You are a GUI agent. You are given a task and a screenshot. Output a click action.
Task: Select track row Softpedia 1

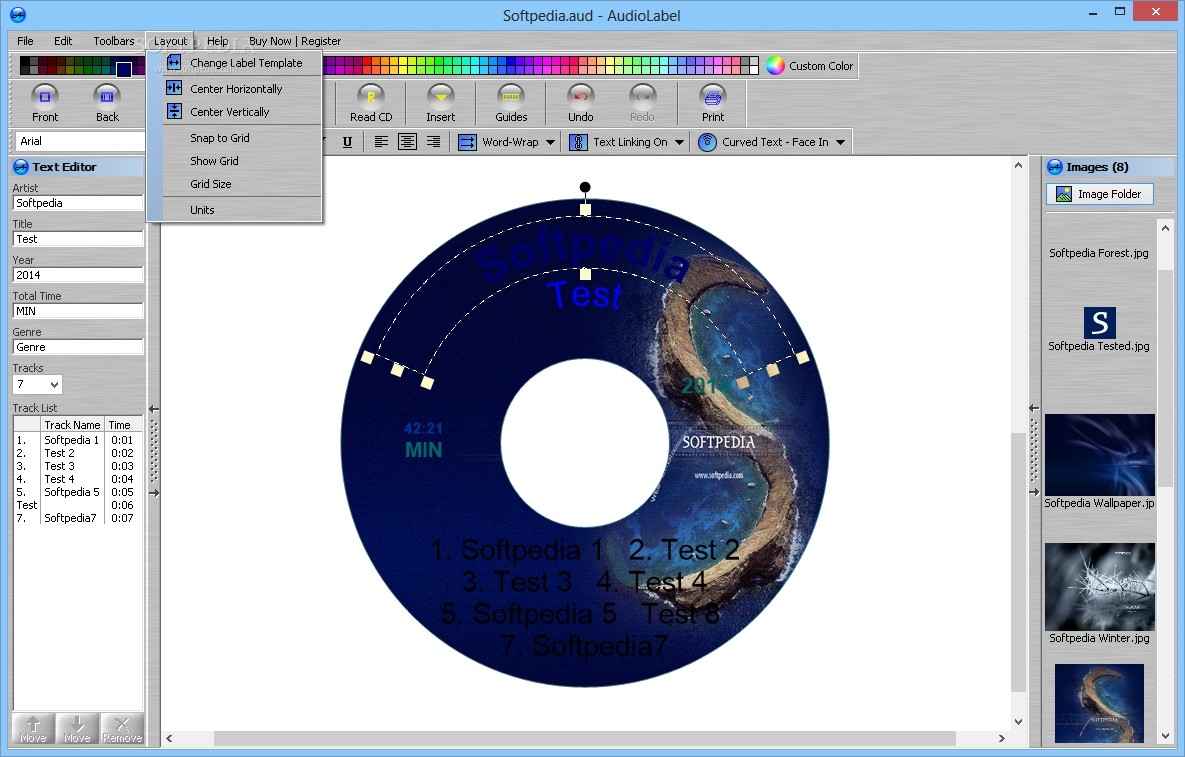click(x=78, y=440)
